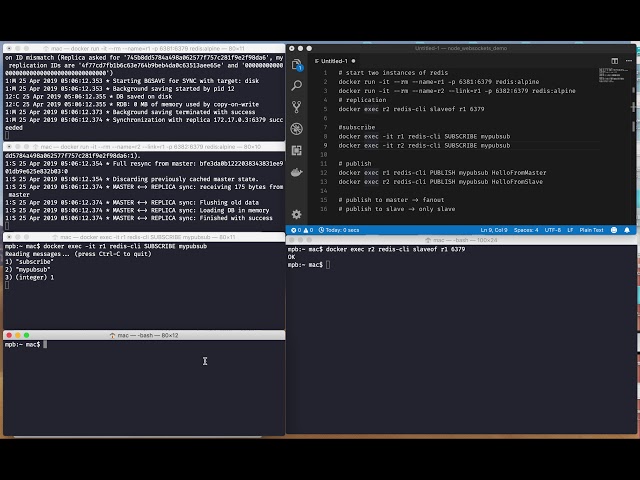Click 'Finished with success' log line in r2 terminal
This screenshot has height=480, width=640.
click(x=138, y=218)
